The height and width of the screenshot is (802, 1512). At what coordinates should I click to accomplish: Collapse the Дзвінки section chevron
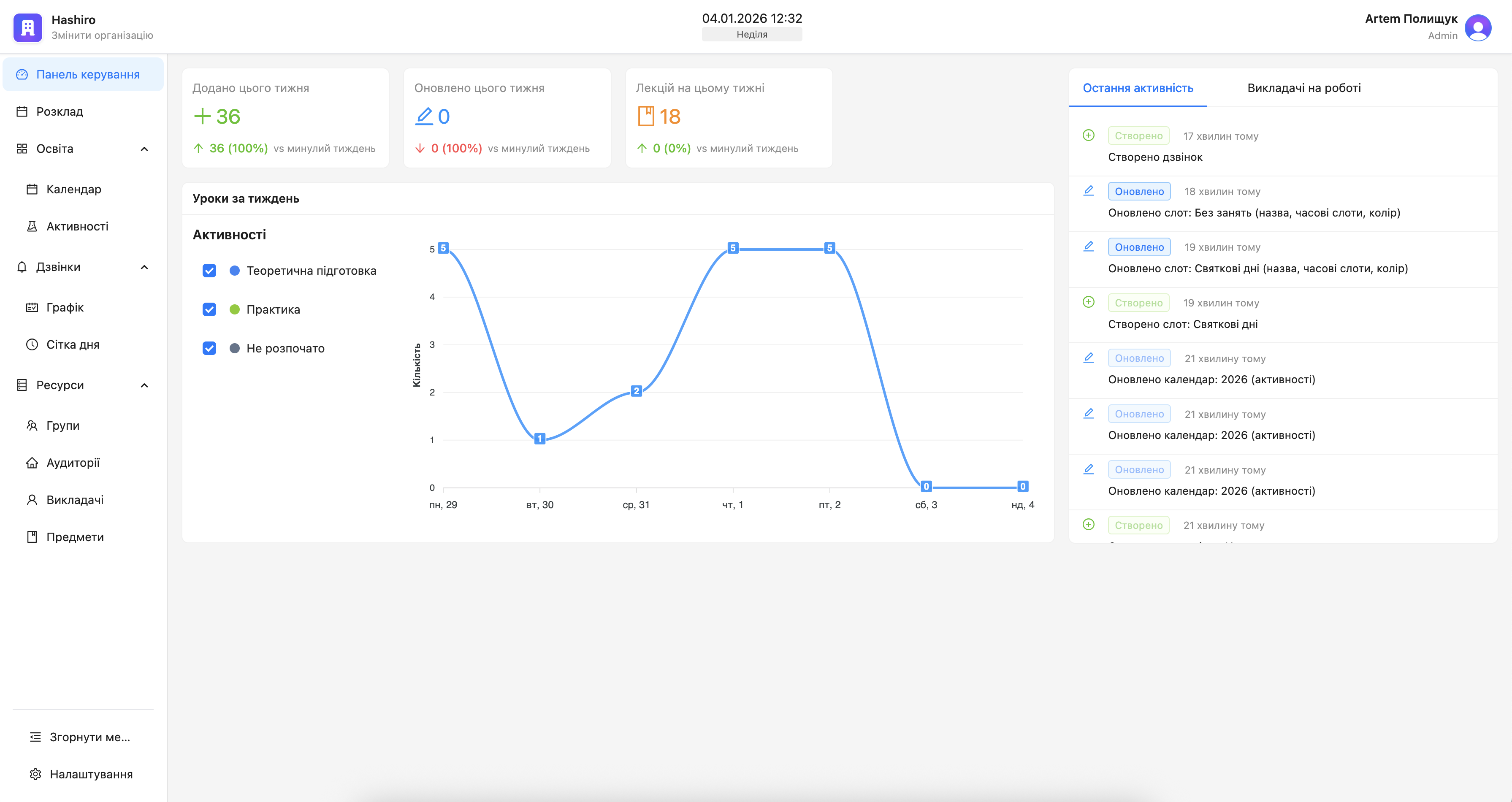point(144,267)
